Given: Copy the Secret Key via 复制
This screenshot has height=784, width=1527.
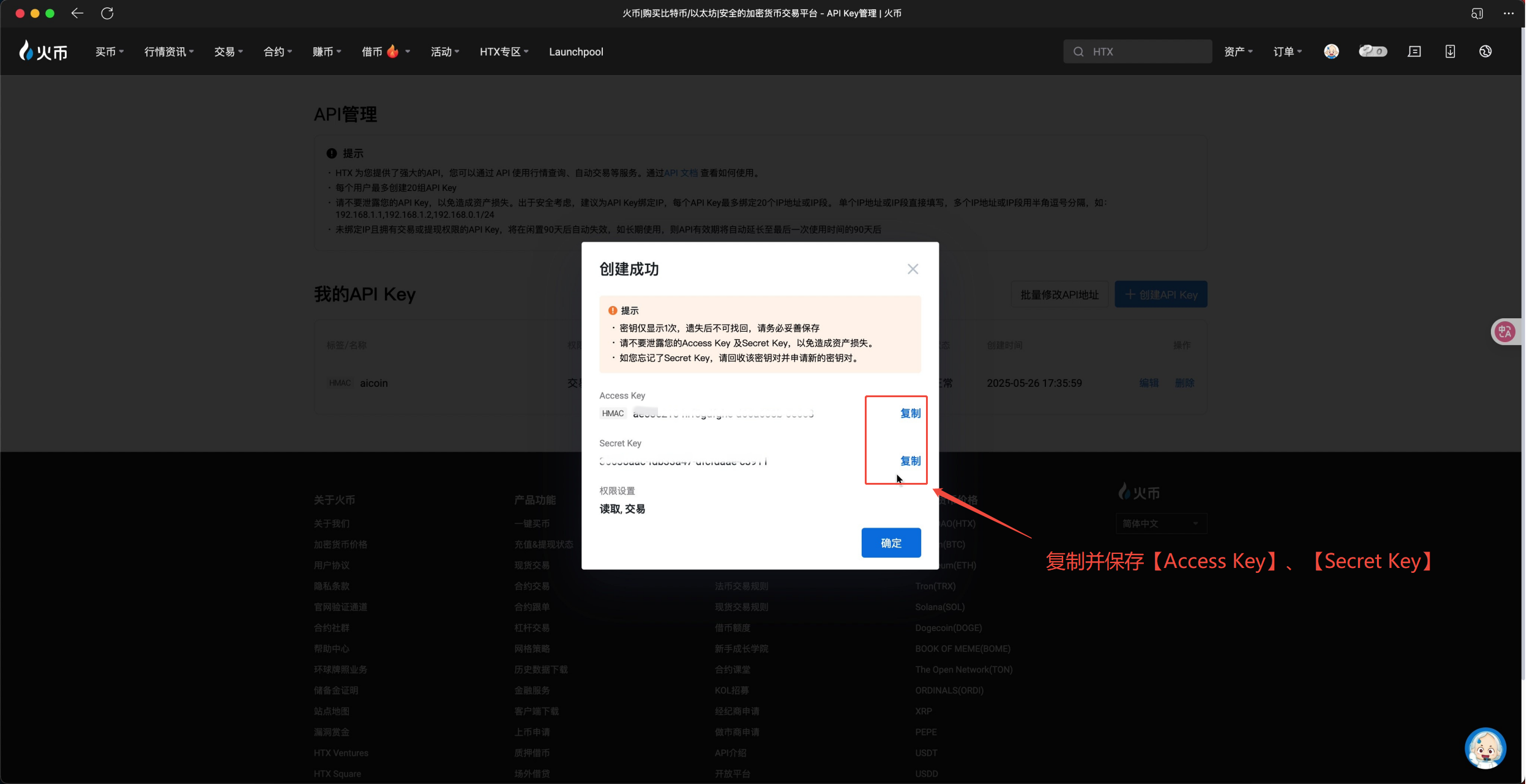Looking at the screenshot, I should click(x=910, y=461).
